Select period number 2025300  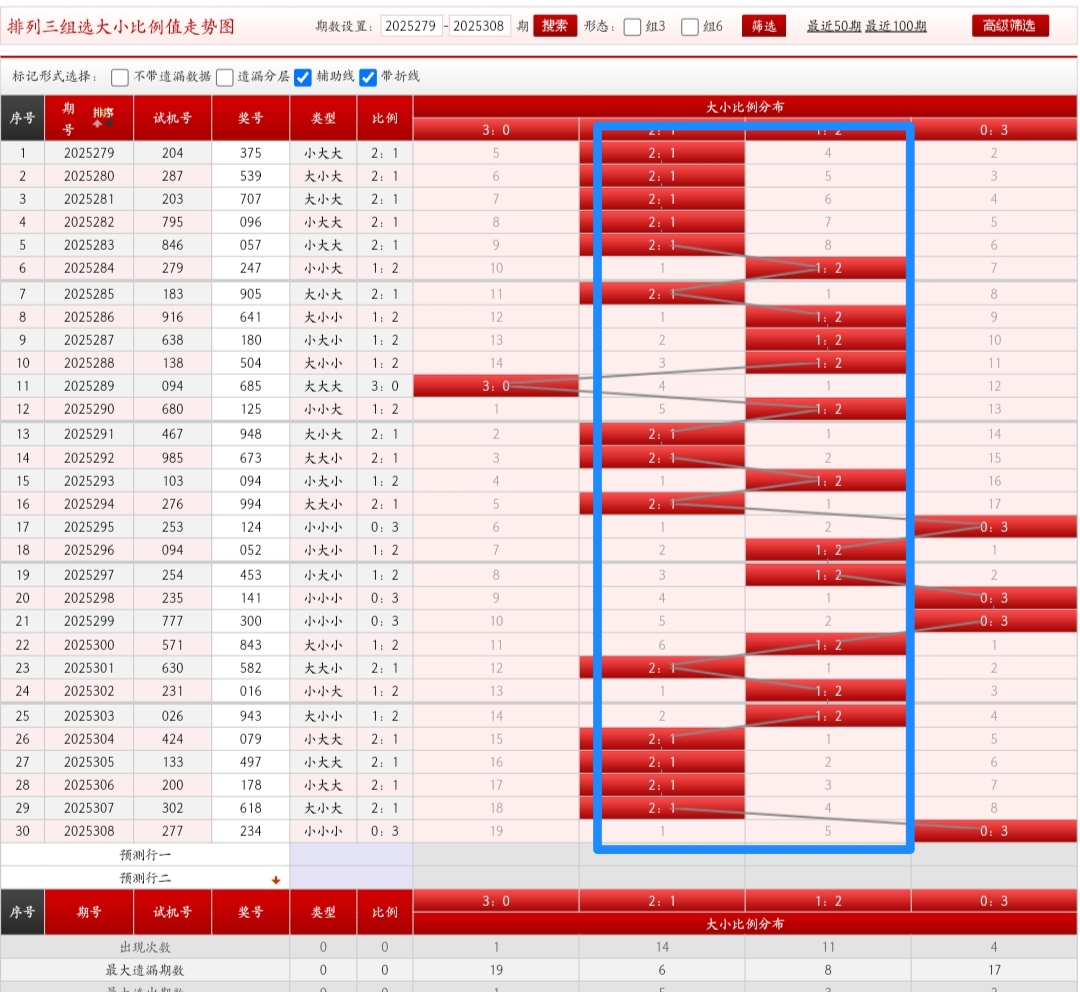(89, 645)
